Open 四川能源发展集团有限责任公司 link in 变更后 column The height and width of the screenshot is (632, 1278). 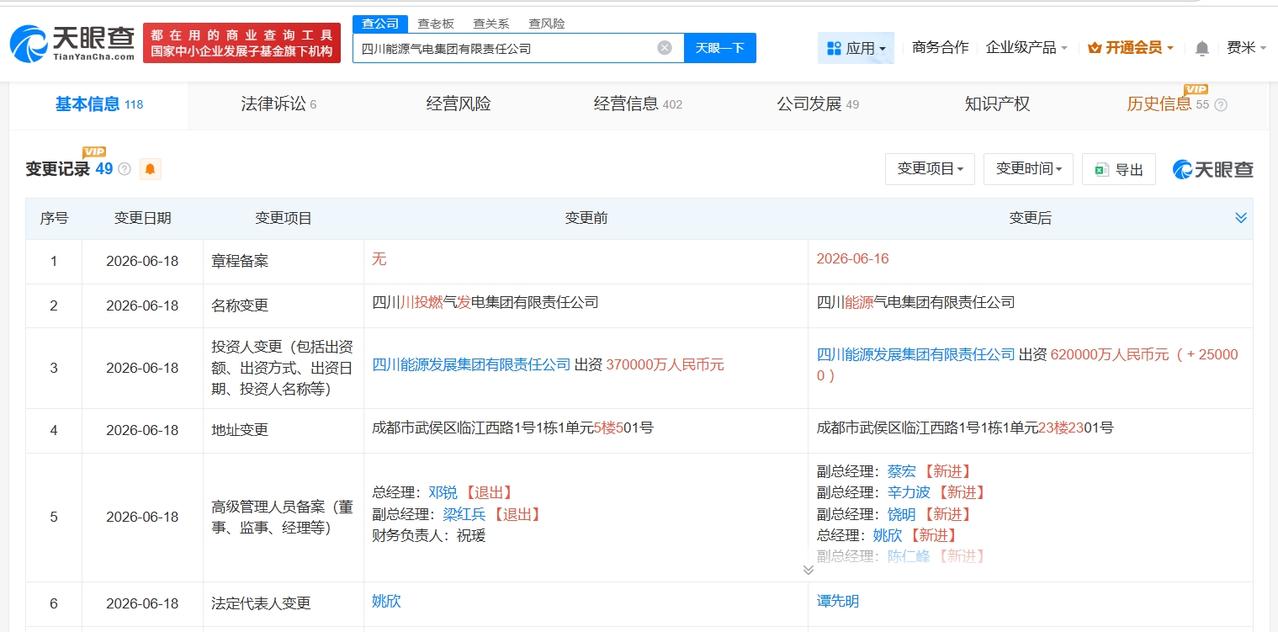tap(916, 354)
